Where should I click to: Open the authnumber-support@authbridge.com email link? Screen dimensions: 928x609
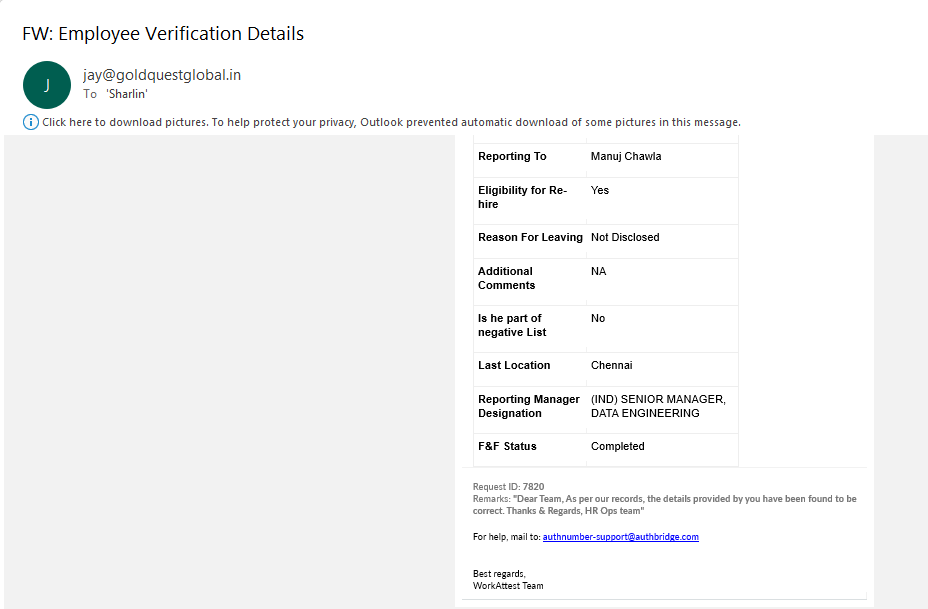[x=620, y=537]
